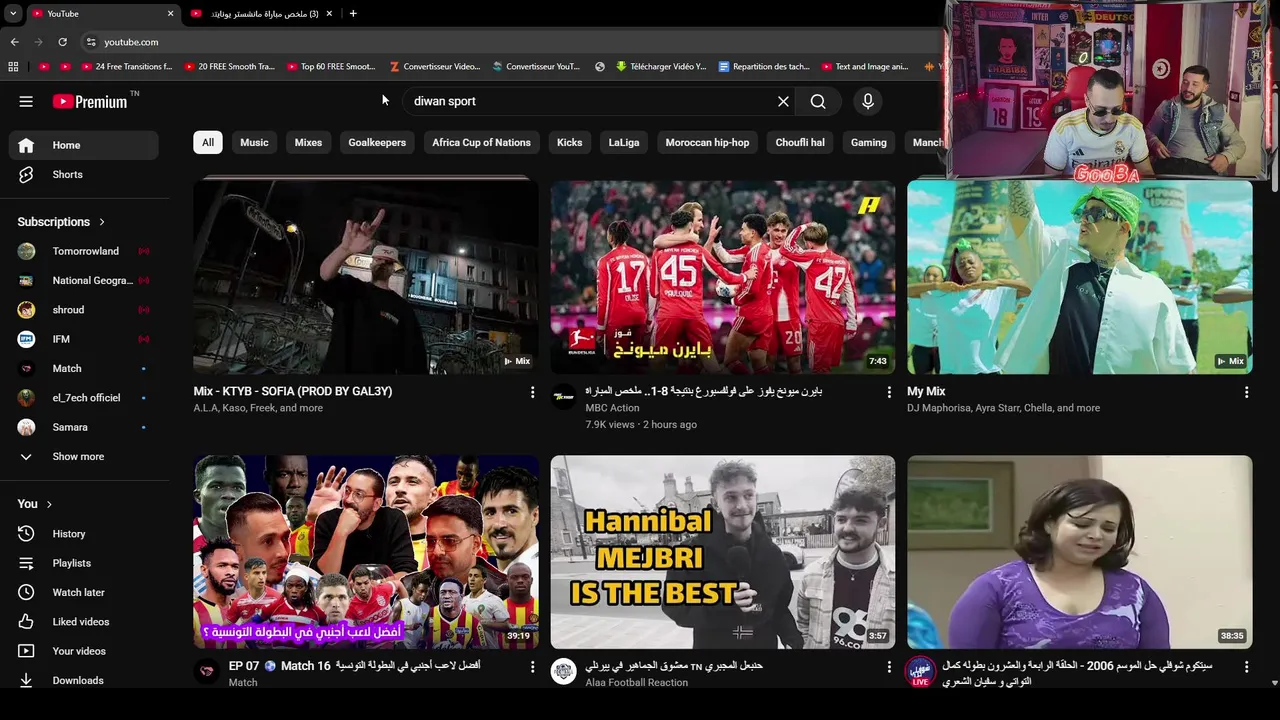
Task: Open a new browser tab
Action: (353, 13)
